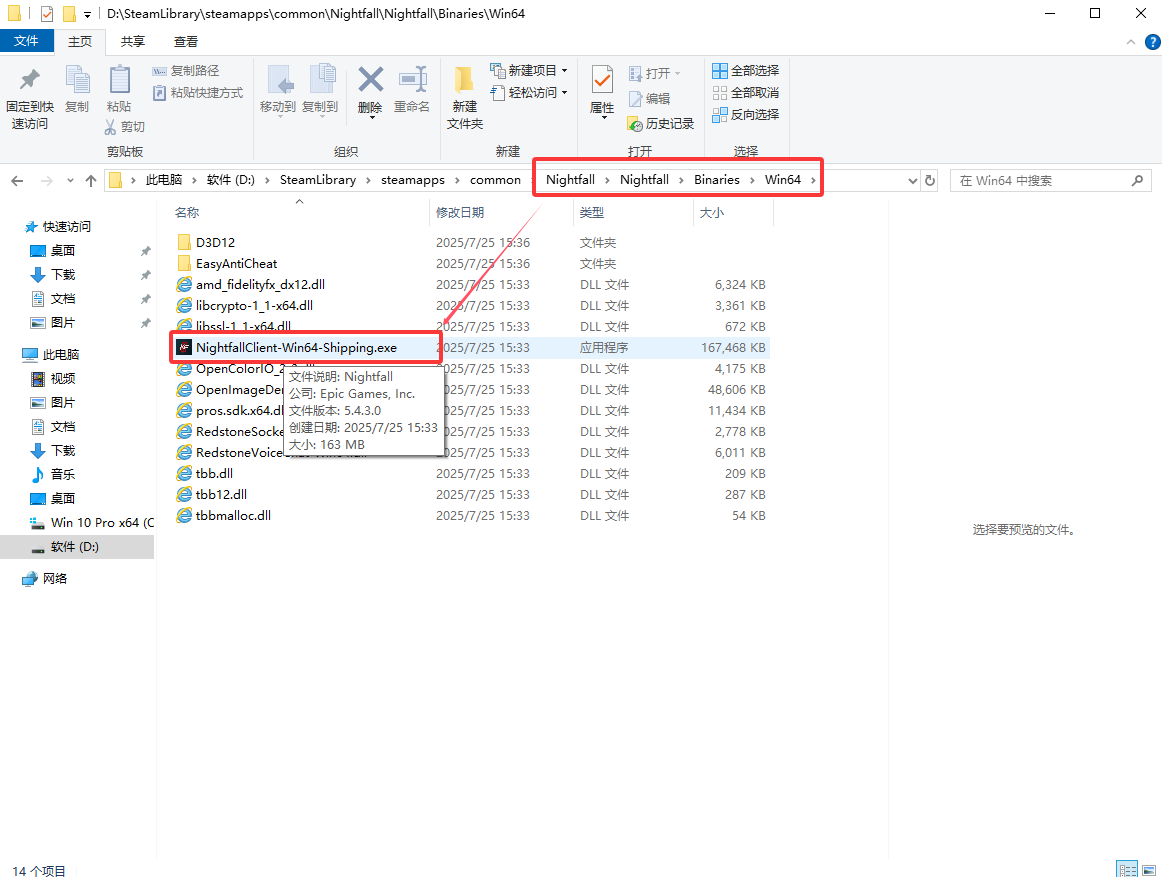Select libcrypto-1_1-x64.dll file
The height and width of the screenshot is (877, 1162).
(254, 305)
